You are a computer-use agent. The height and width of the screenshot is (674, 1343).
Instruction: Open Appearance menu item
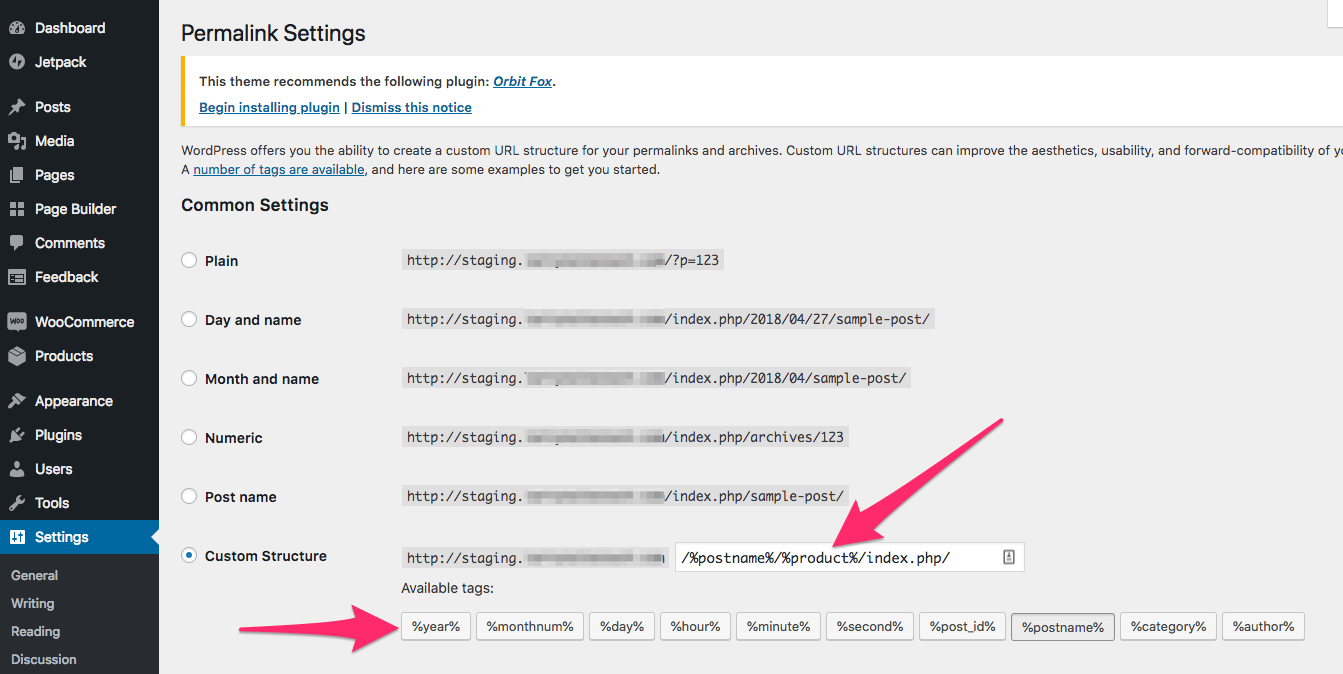click(79, 401)
